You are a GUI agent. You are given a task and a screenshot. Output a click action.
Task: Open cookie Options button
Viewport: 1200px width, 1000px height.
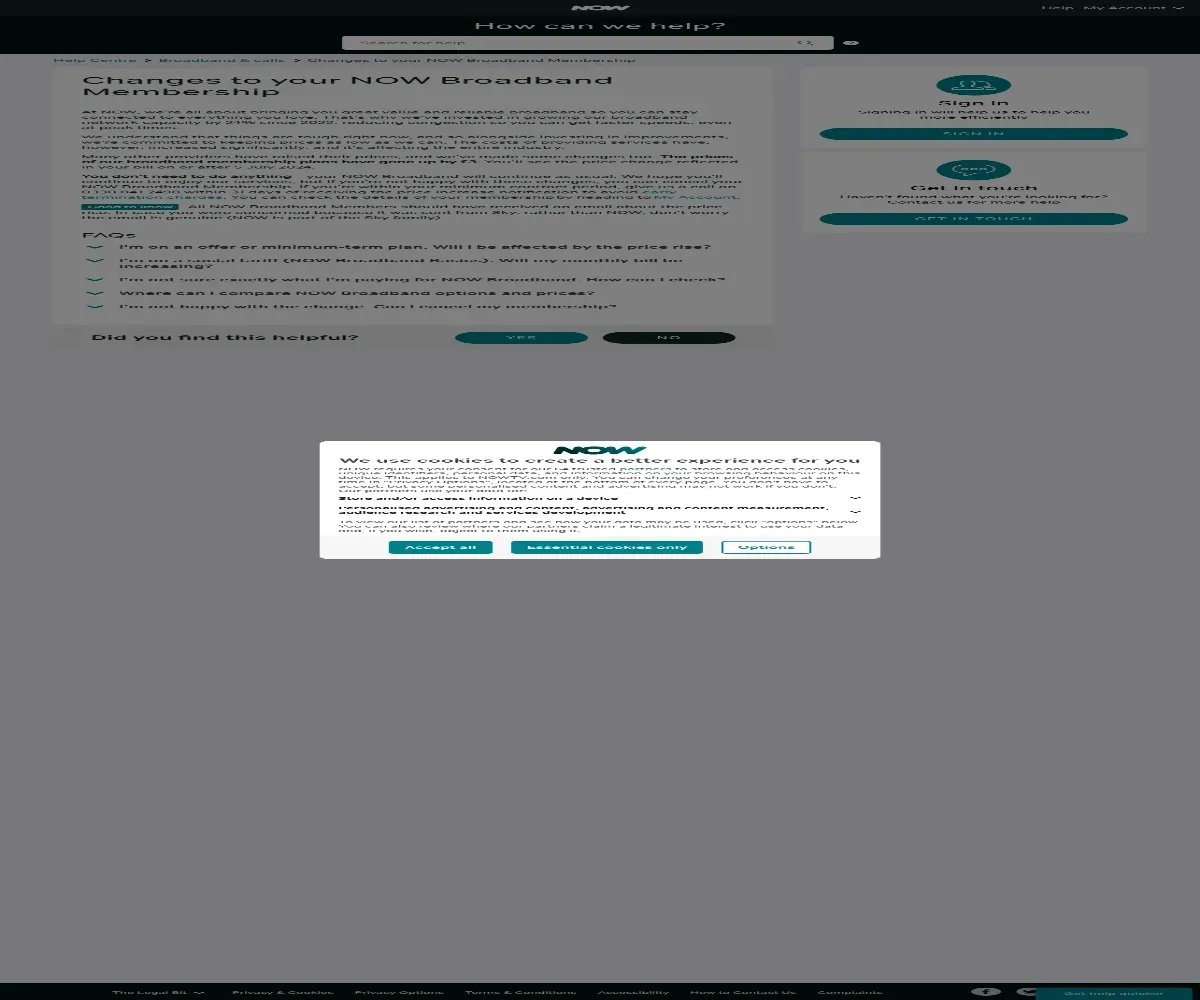766,547
